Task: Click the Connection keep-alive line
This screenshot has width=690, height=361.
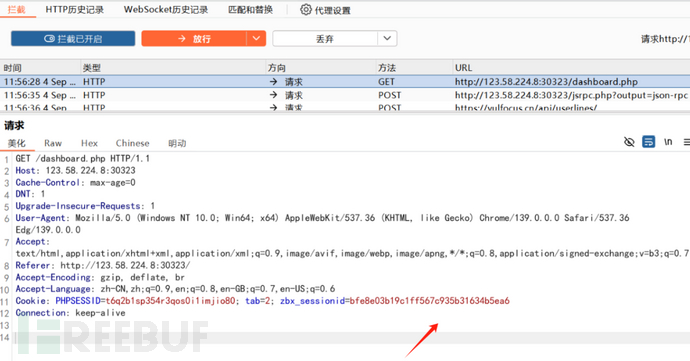Action: [x=70, y=313]
